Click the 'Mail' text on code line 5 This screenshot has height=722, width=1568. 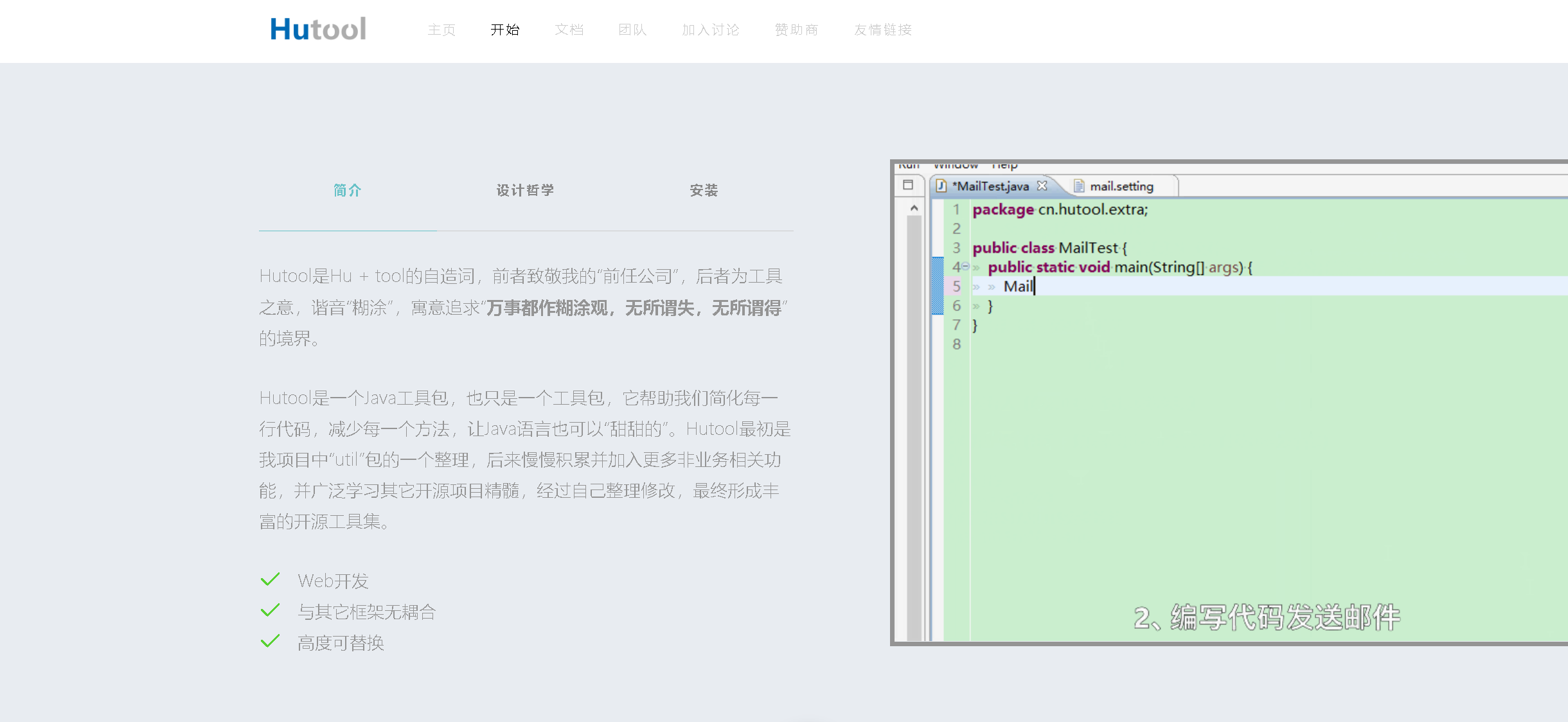[1019, 286]
